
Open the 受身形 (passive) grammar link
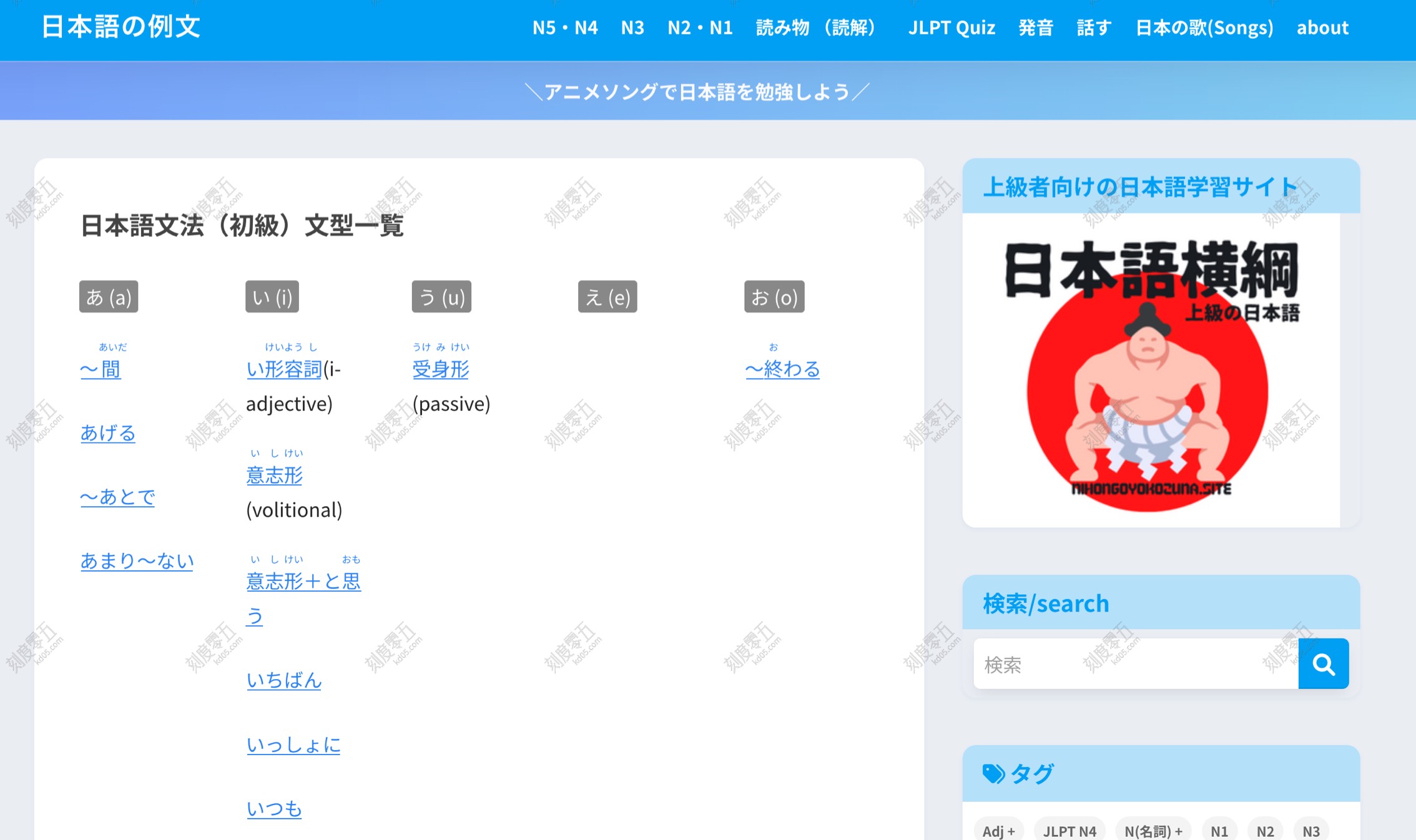pos(441,369)
